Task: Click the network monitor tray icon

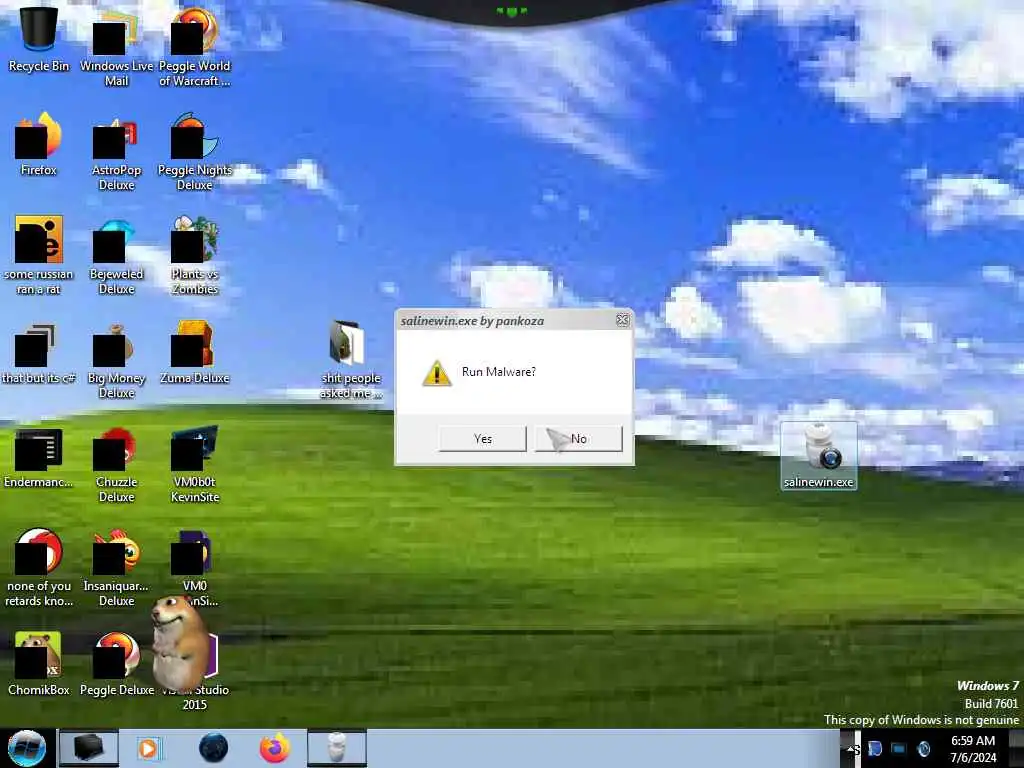Action: (899, 748)
